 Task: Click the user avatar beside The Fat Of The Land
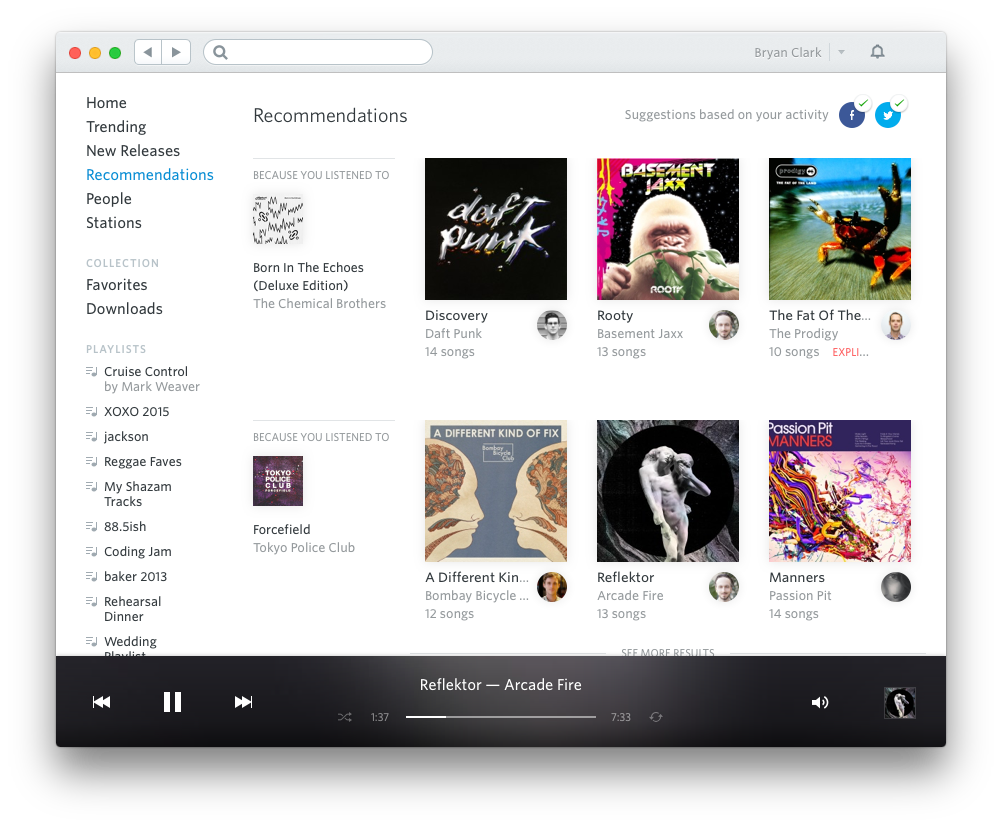tap(896, 325)
